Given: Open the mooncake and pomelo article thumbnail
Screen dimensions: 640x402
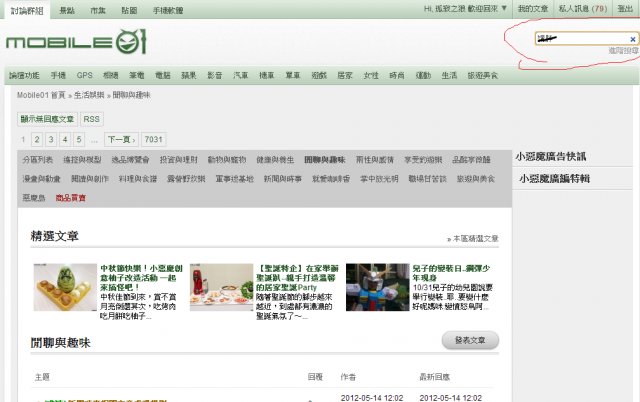Looking at the screenshot, I should (x=65, y=287).
